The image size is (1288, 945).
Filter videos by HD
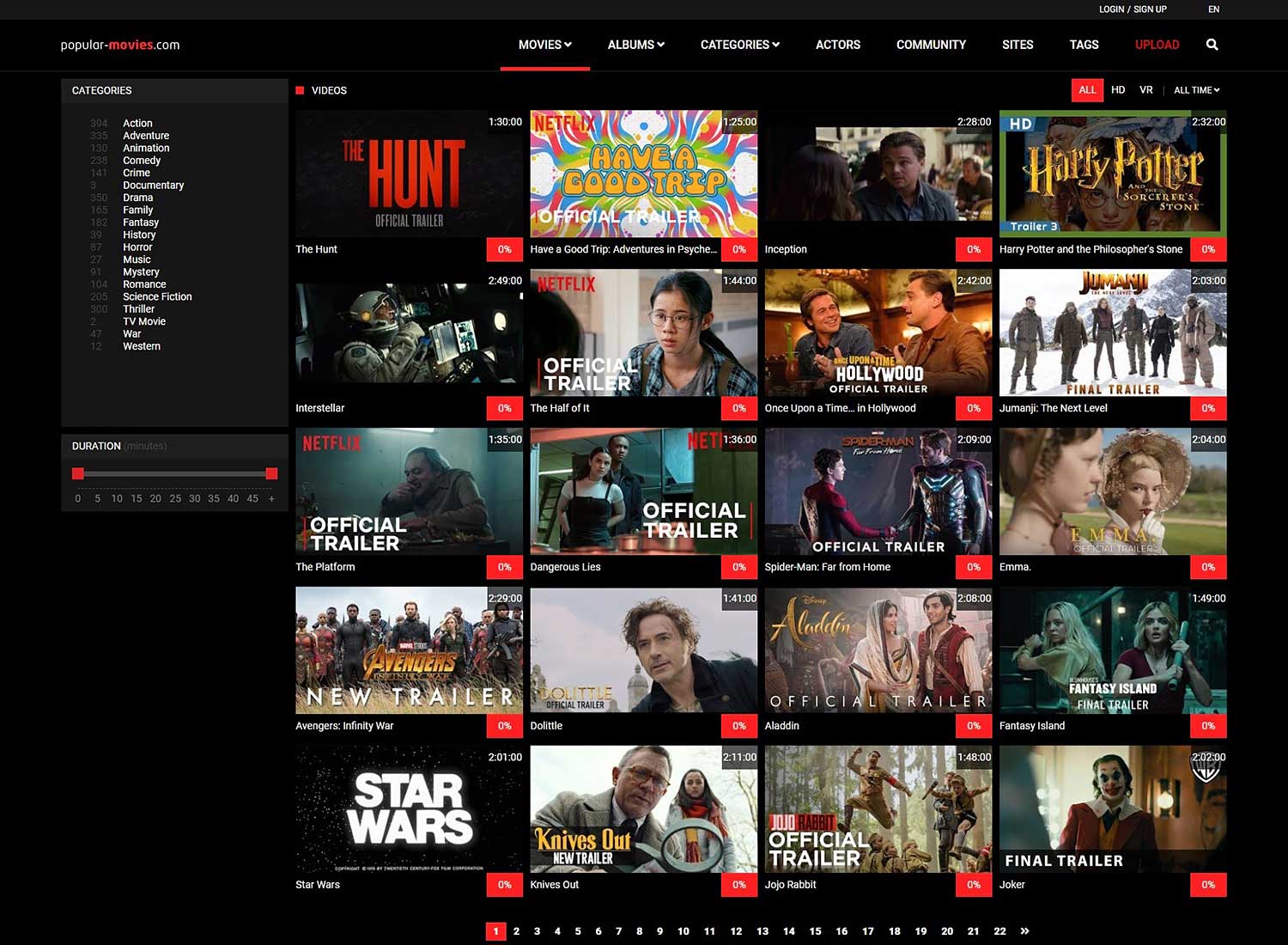click(1118, 90)
